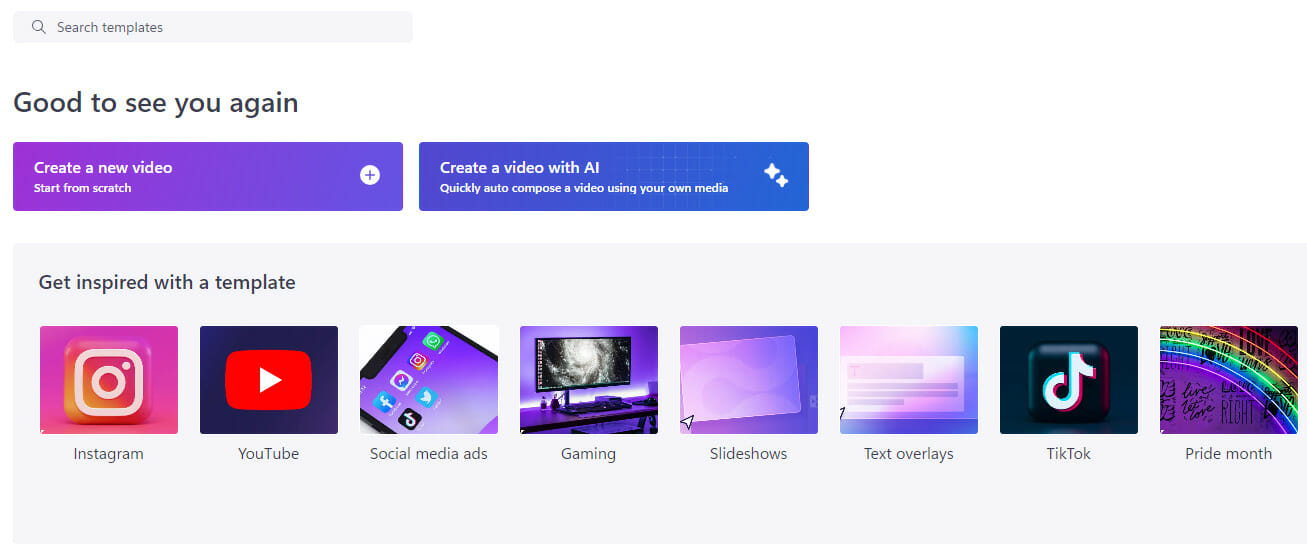
Task: Click the Instagram label
Action: click(x=109, y=454)
